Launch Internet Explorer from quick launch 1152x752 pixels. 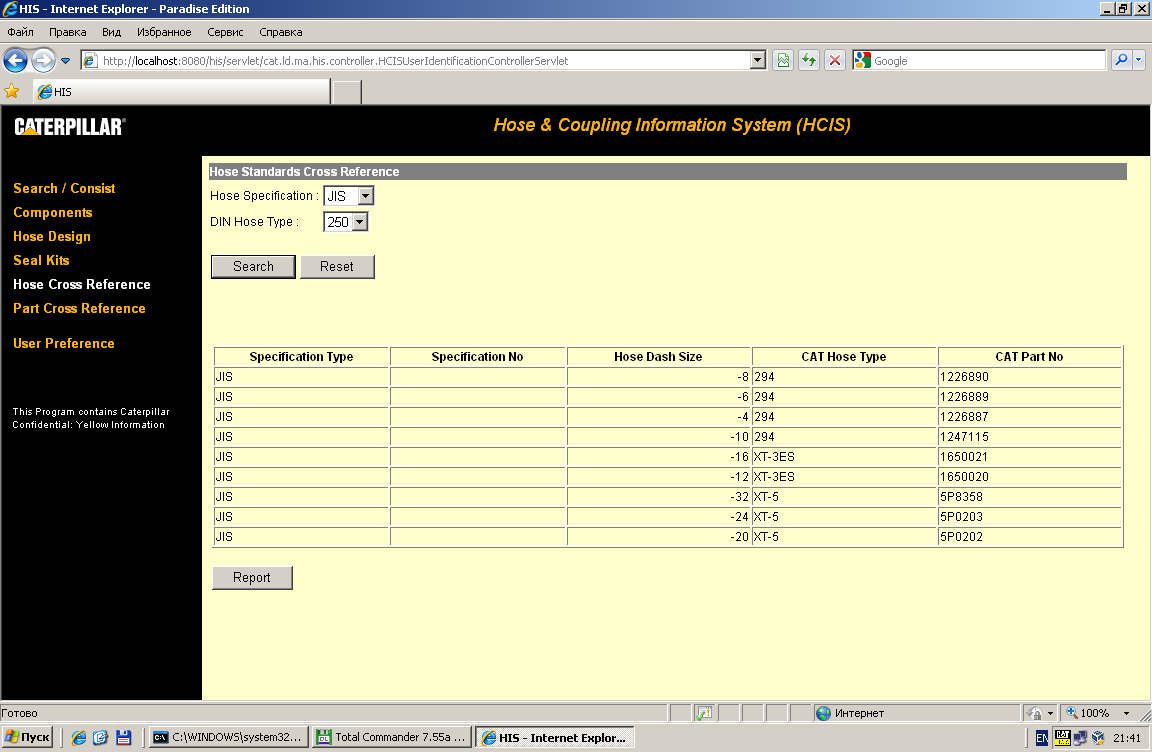click(x=79, y=737)
